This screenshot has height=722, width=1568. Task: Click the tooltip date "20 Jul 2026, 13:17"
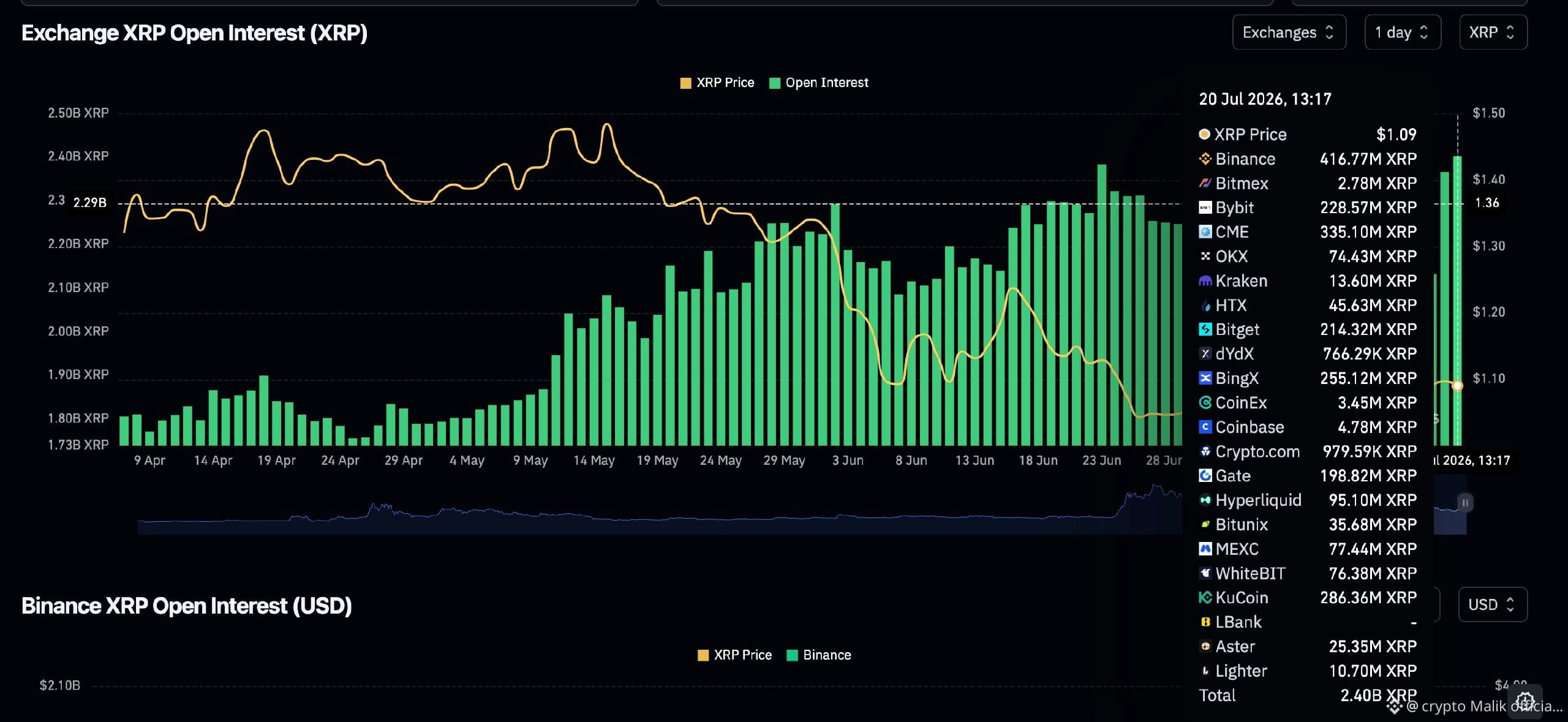pos(1265,99)
